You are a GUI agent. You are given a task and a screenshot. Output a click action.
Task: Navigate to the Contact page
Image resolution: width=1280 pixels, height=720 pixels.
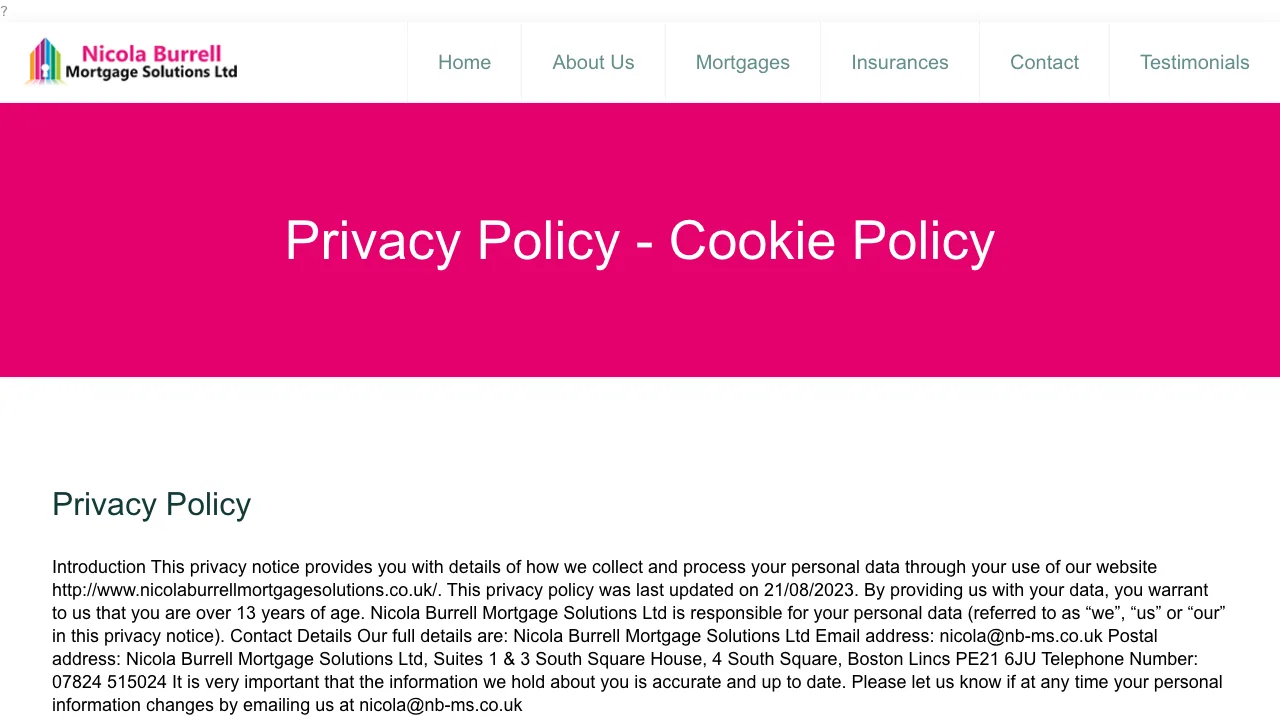[1044, 62]
